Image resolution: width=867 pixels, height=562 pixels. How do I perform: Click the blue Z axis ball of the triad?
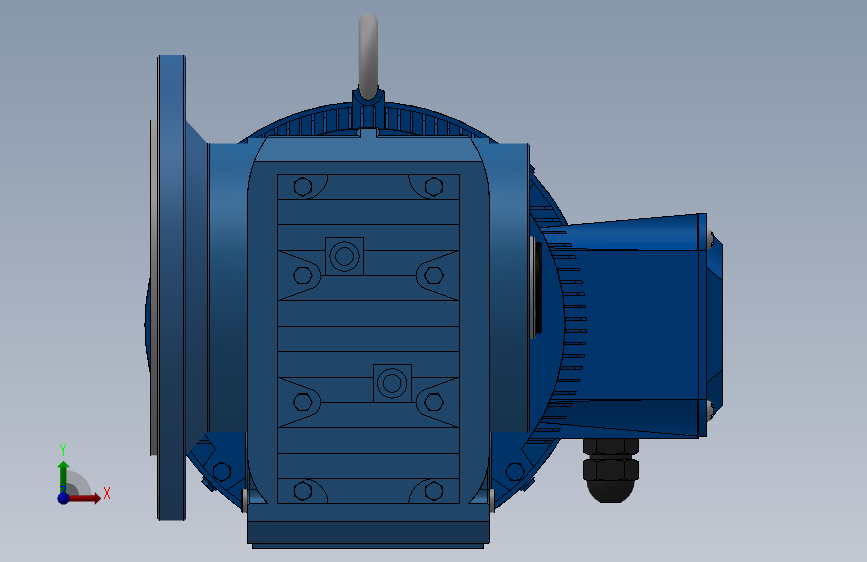[64, 498]
